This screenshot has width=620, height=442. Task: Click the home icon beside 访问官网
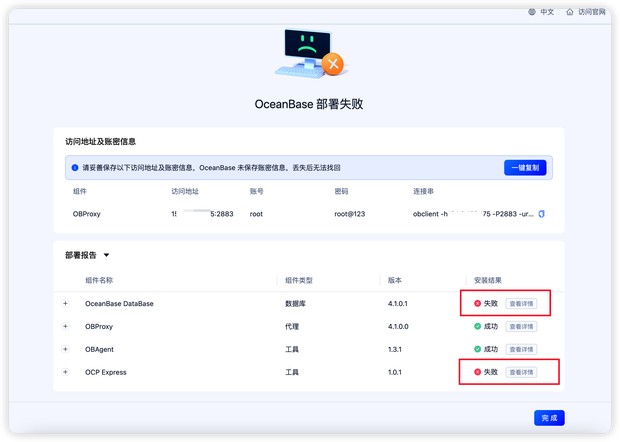point(570,12)
